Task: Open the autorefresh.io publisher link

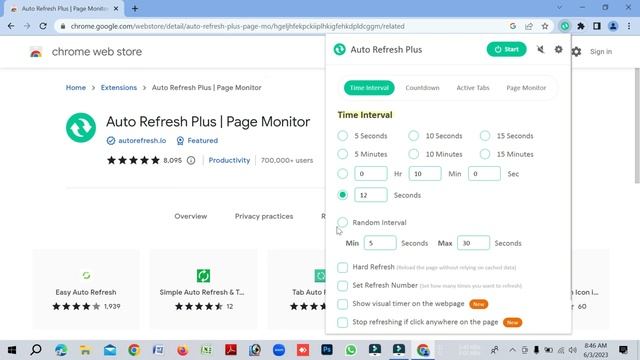Action: coord(142,140)
